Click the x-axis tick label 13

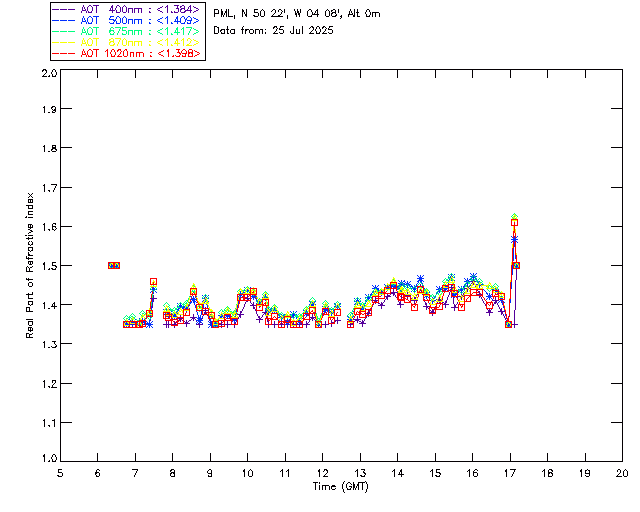coord(360,473)
